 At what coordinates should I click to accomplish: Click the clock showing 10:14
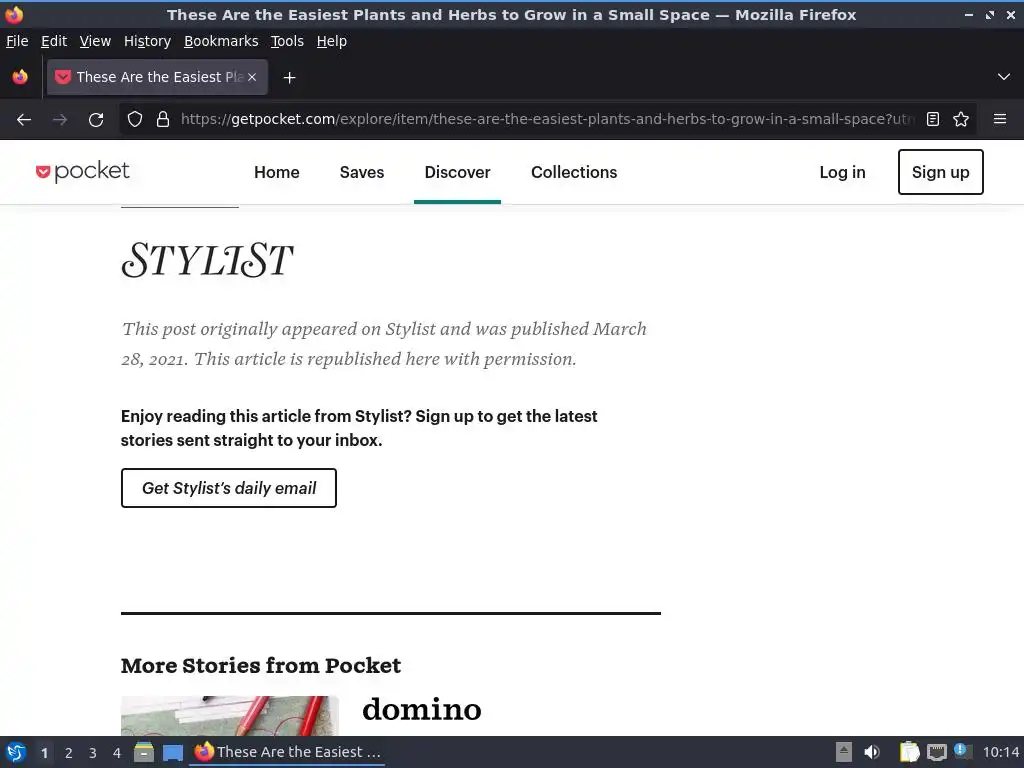1000,752
